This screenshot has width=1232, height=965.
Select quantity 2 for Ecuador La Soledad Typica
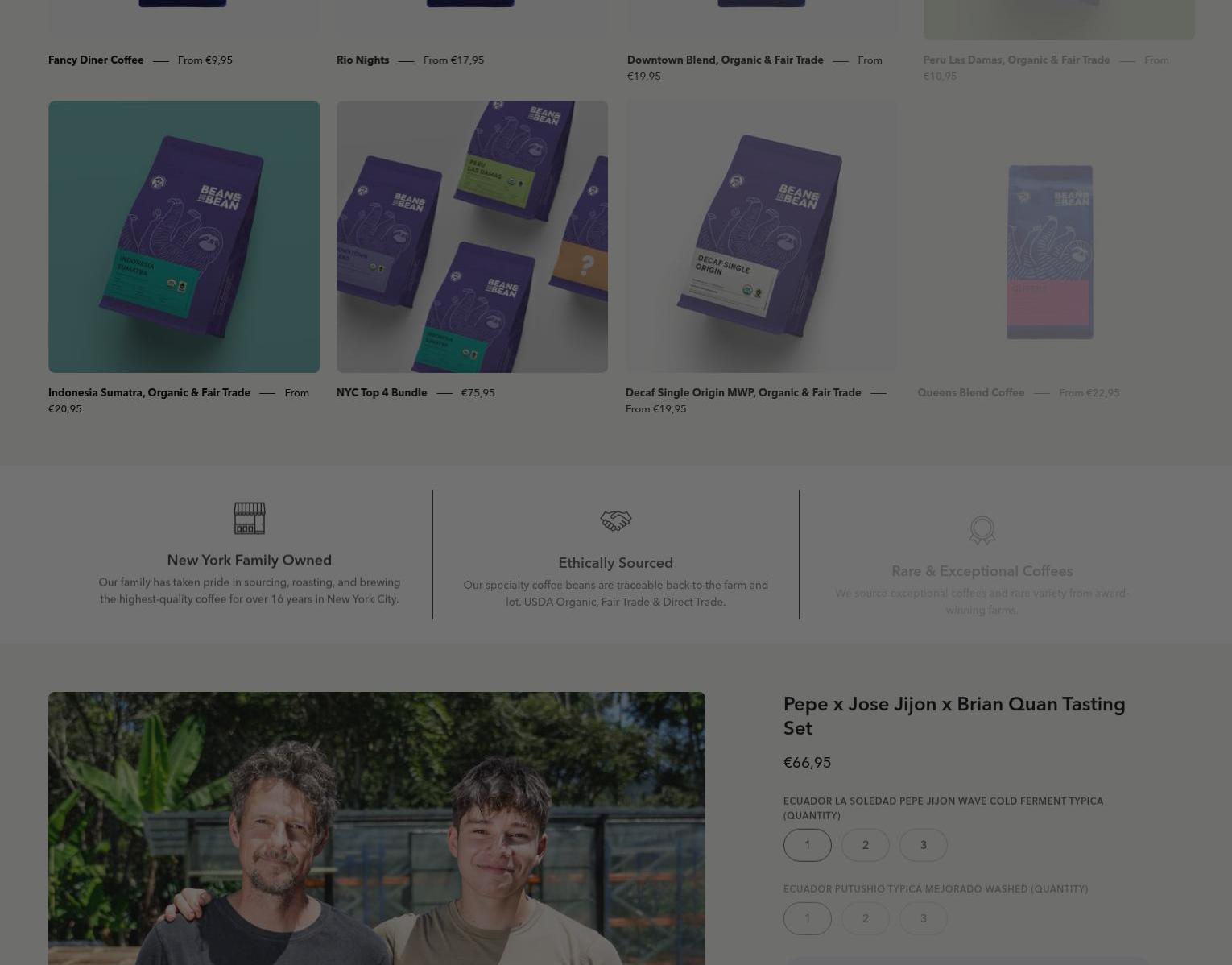pyautogui.click(x=865, y=845)
